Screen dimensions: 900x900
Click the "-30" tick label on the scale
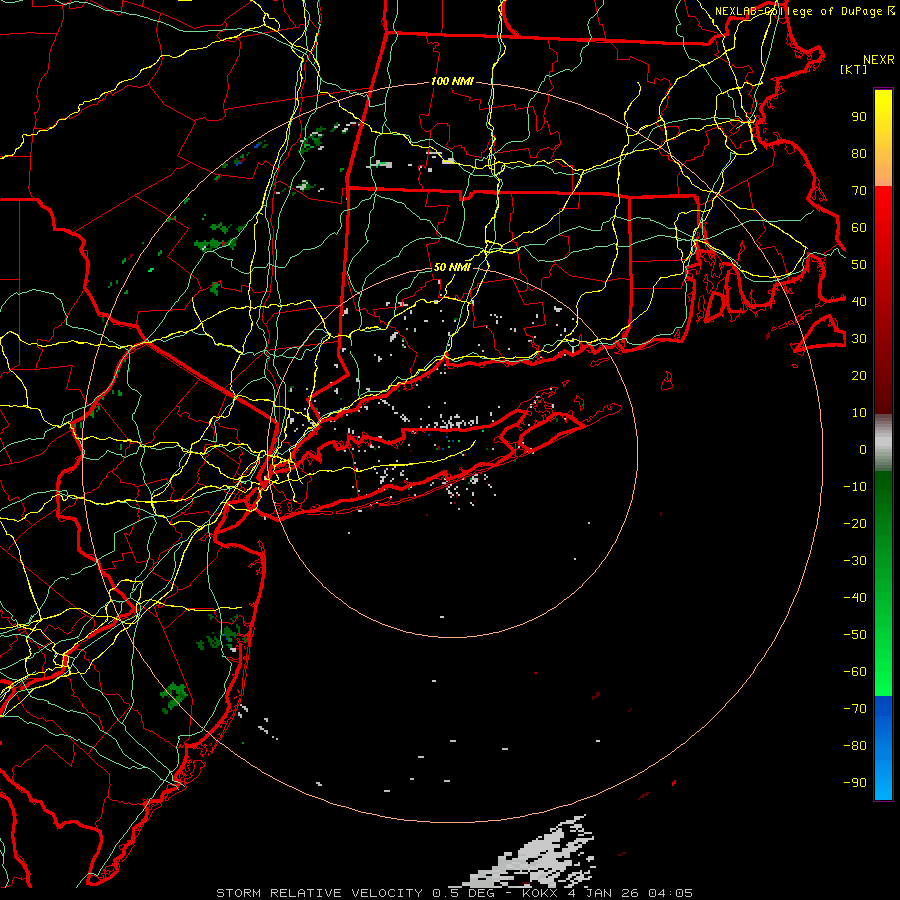[855, 561]
